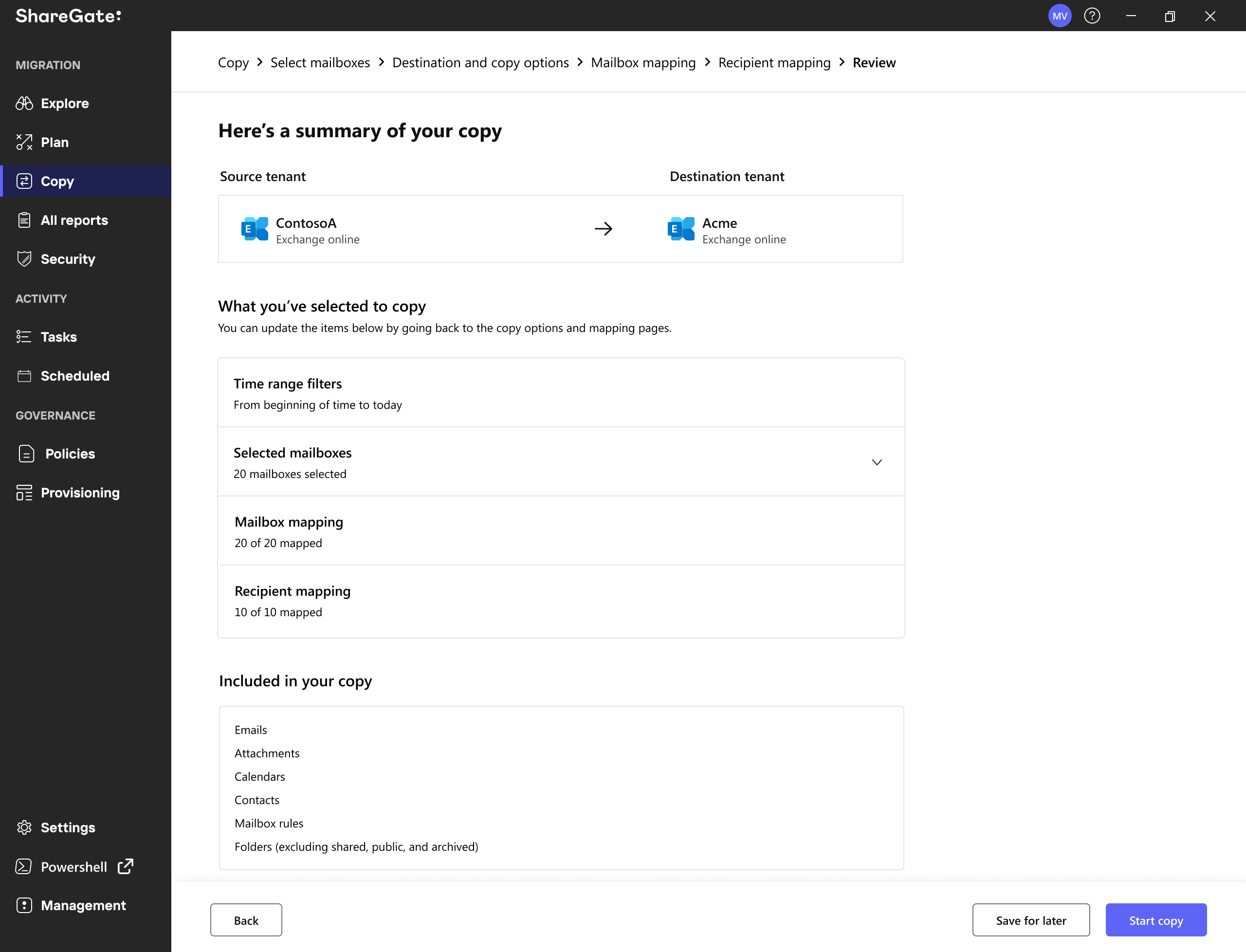
Task: Click the 'Mailbox rules' list entry
Action: 269,824
